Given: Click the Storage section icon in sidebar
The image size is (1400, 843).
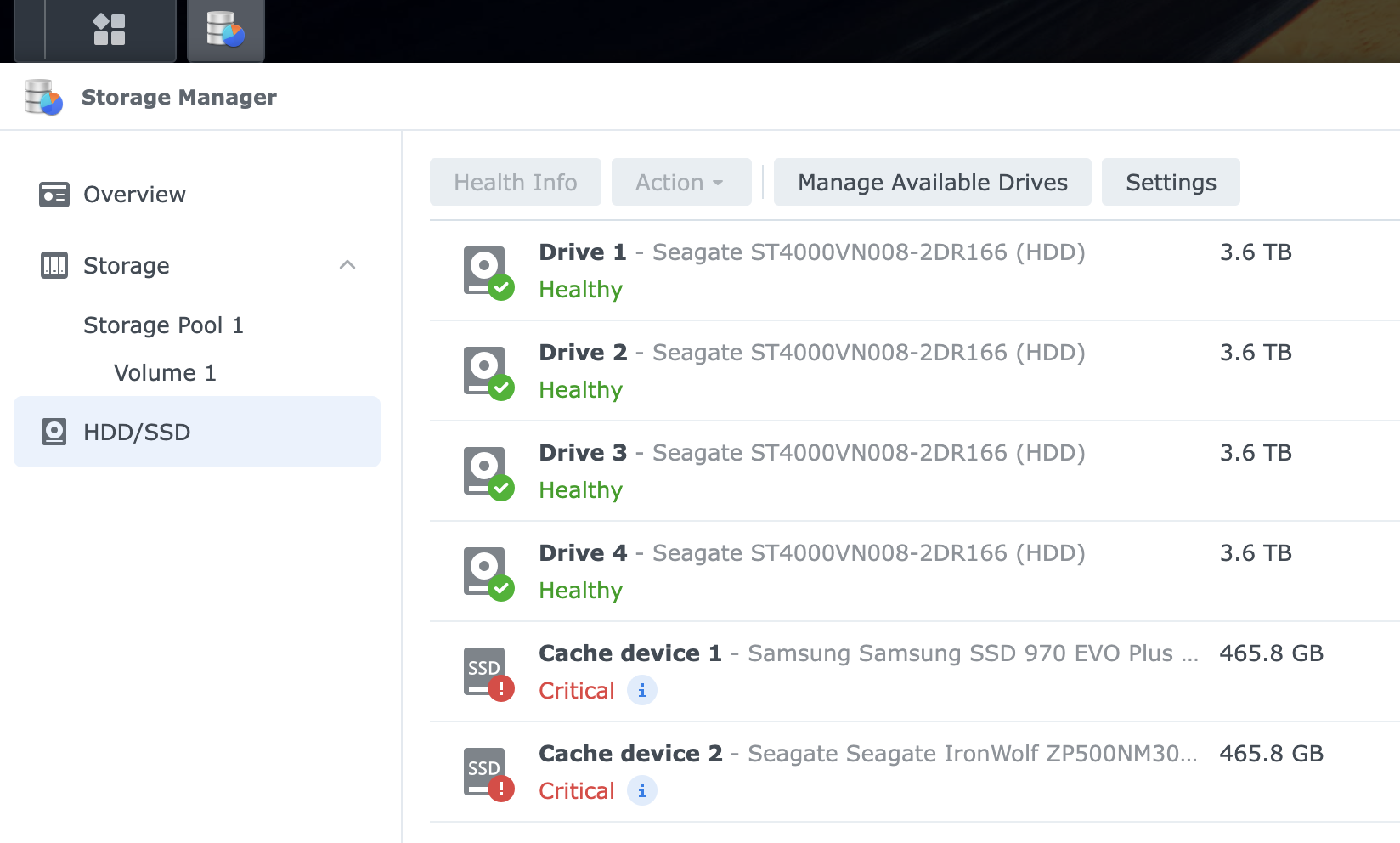Looking at the screenshot, I should pos(54,265).
